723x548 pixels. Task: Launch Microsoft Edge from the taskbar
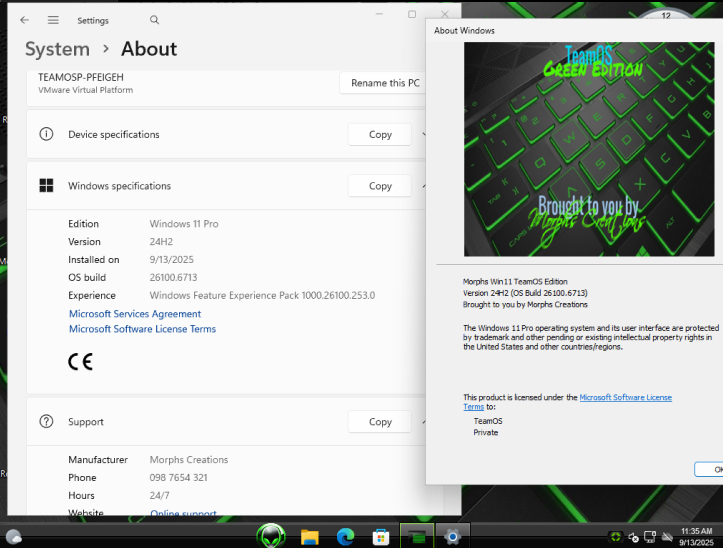point(345,537)
